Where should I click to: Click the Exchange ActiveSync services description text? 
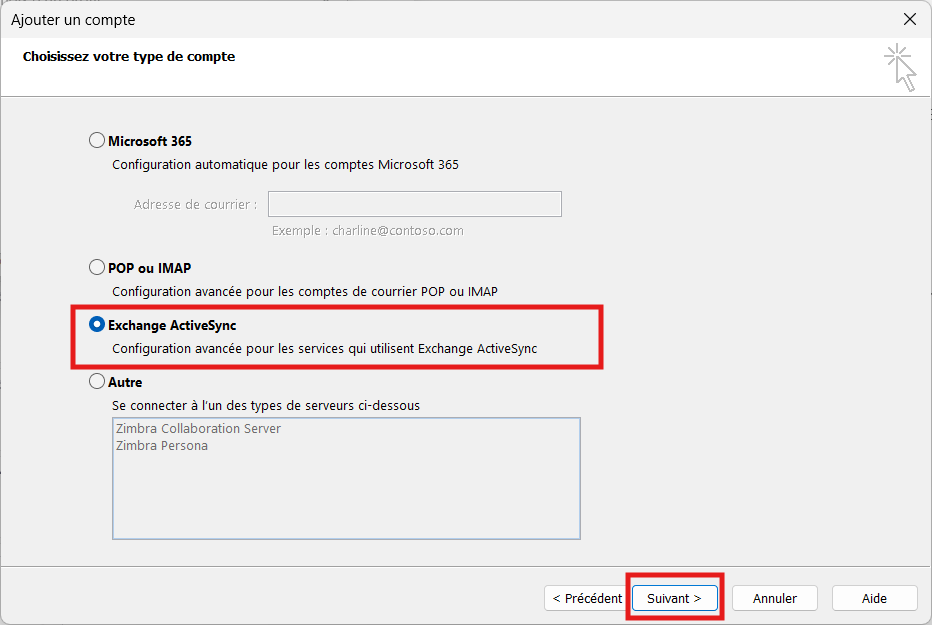click(324, 349)
